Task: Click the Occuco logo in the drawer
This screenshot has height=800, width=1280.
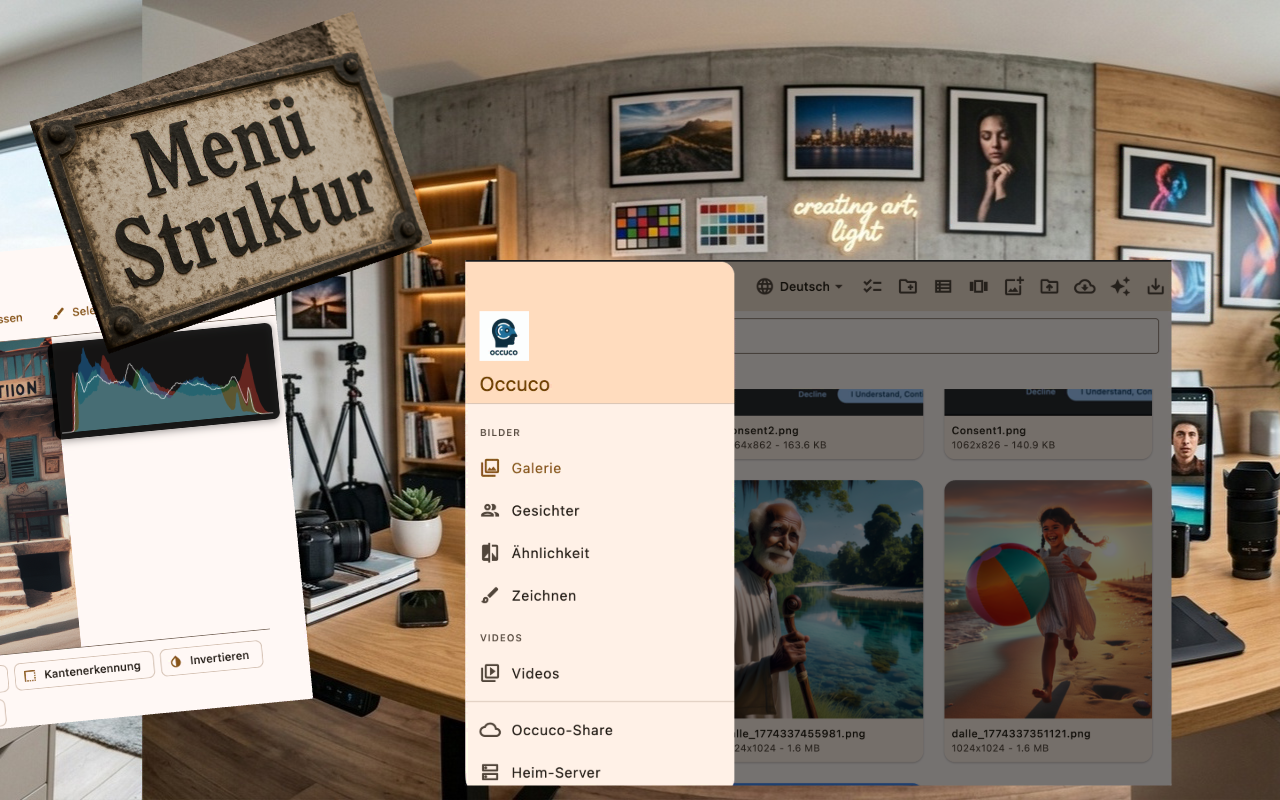Action: (x=504, y=336)
